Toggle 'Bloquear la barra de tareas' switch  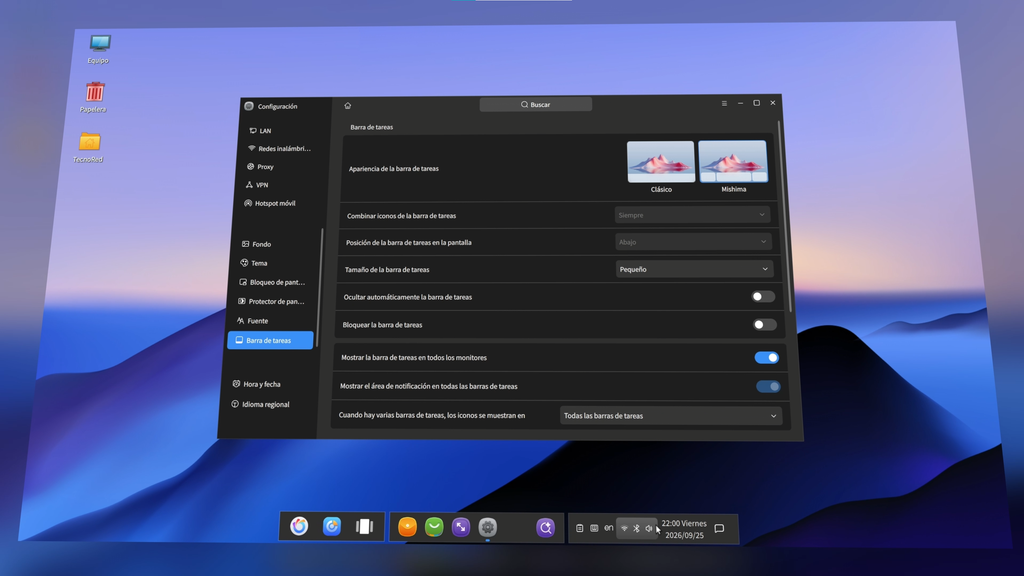[x=765, y=325]
